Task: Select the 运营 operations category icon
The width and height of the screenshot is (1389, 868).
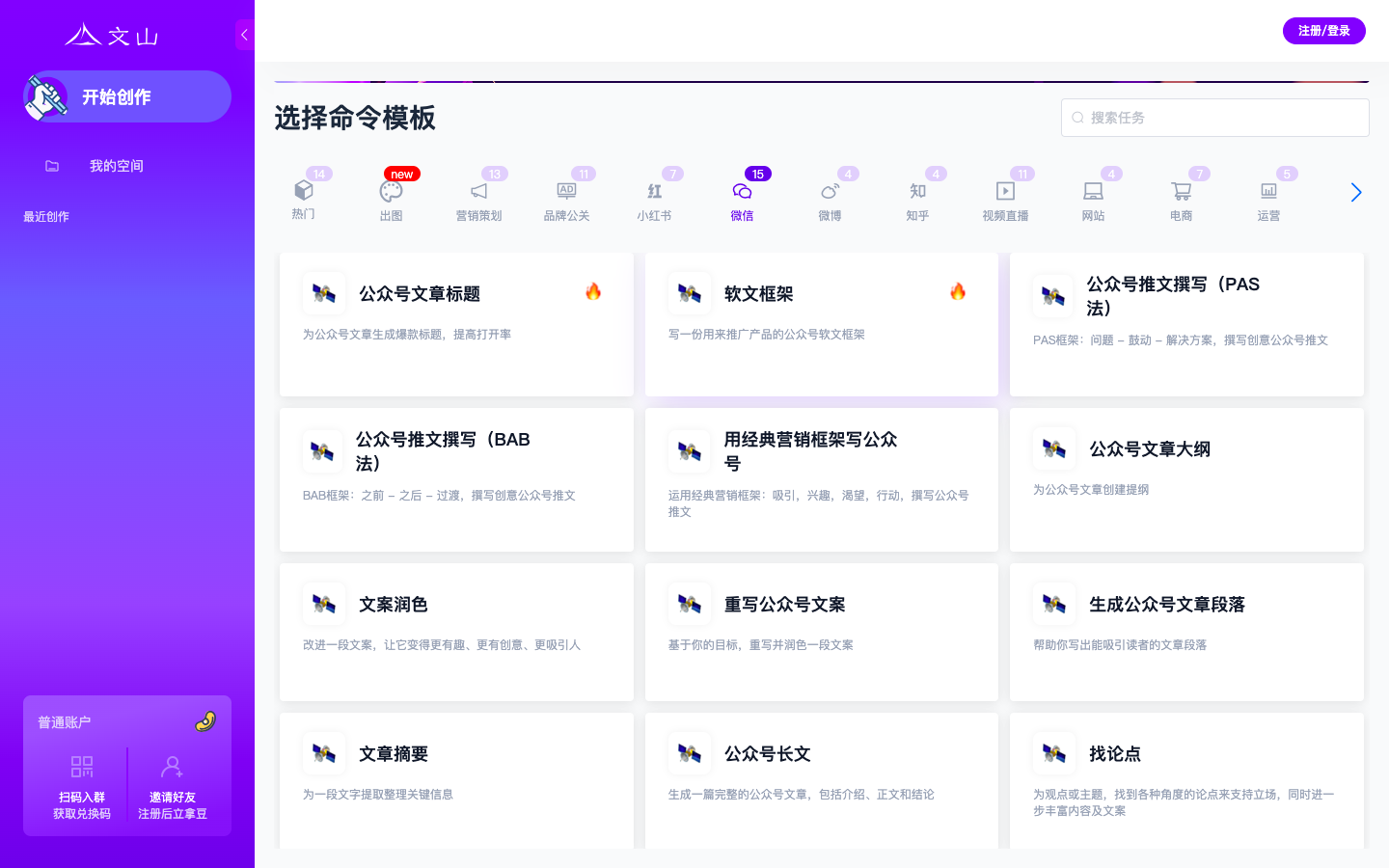Action: point(1268,193)
